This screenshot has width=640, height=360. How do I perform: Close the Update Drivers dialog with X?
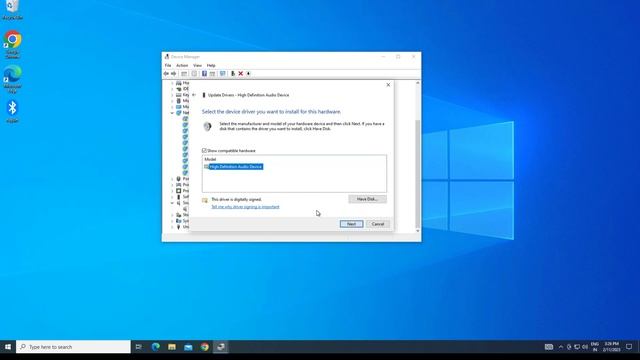coord(388,84)
